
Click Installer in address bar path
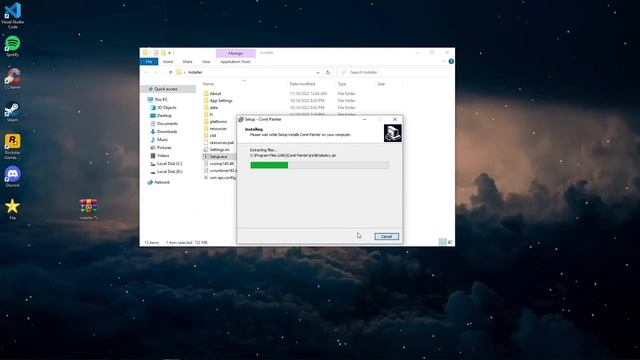195,72
